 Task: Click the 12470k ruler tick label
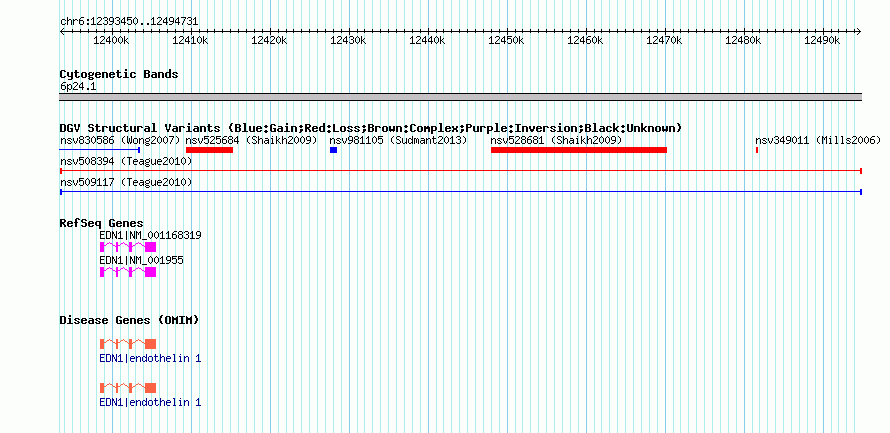tap(665, 40)
